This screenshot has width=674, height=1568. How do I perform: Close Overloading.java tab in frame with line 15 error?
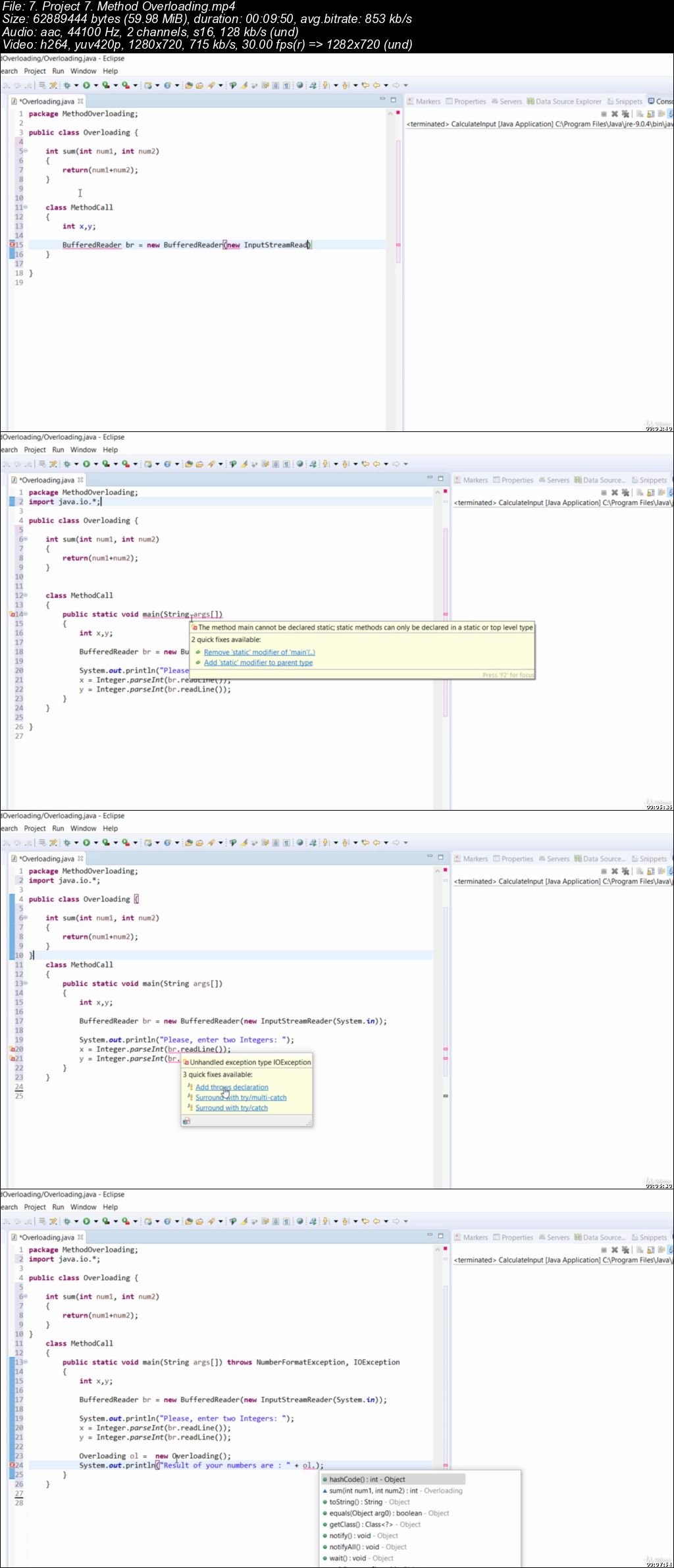tap(80, 101)
